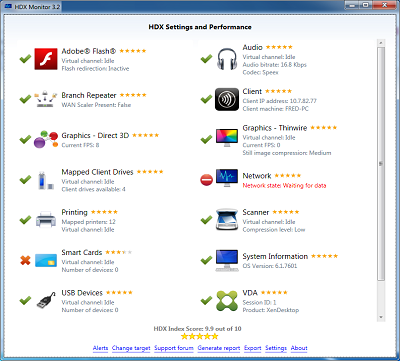Click the scrollbar down arrow
The image size is (400, 361).
[381, 317]
